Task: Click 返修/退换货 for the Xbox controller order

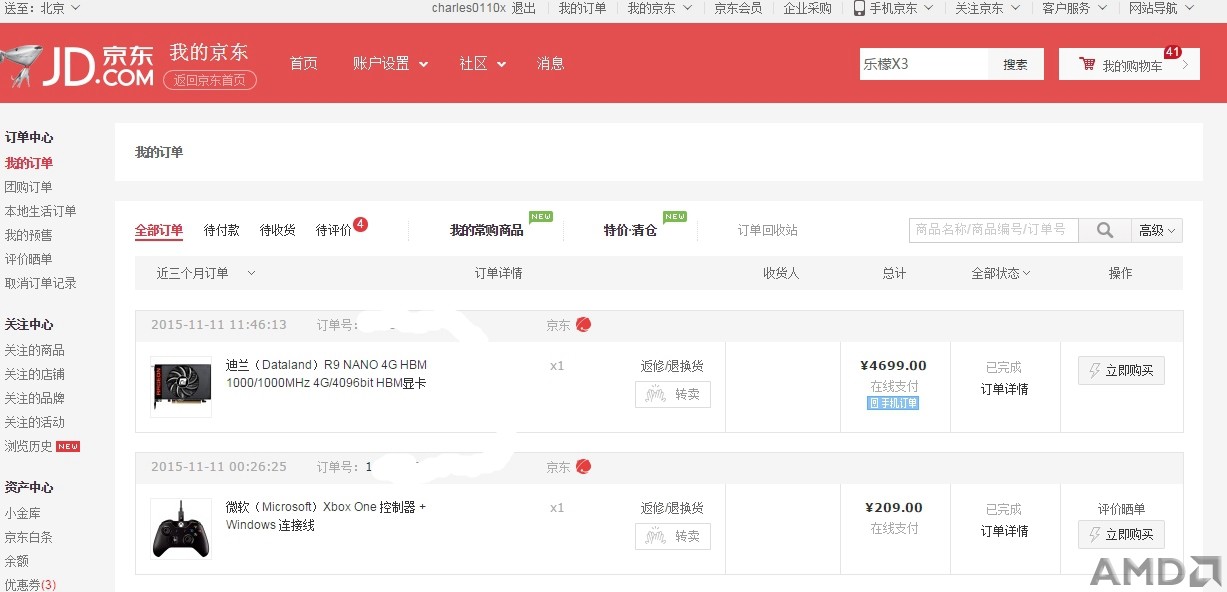Action: pyautogui.click(x=672, y=508)
